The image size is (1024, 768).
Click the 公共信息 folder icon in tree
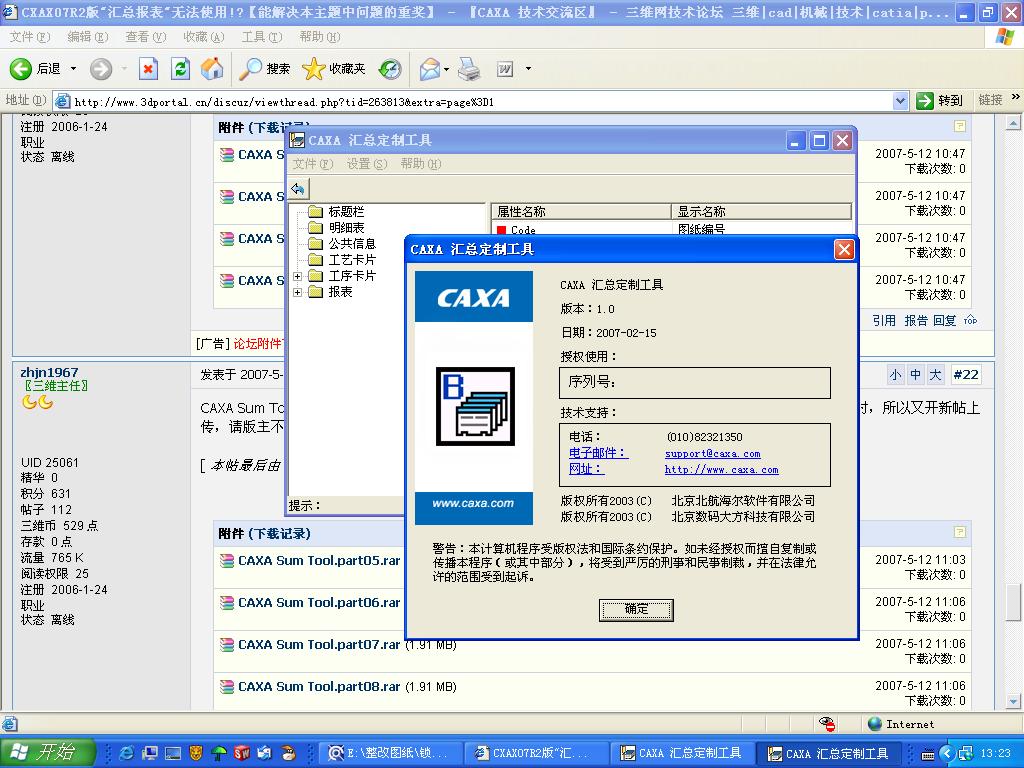click(x=315, y=243)
